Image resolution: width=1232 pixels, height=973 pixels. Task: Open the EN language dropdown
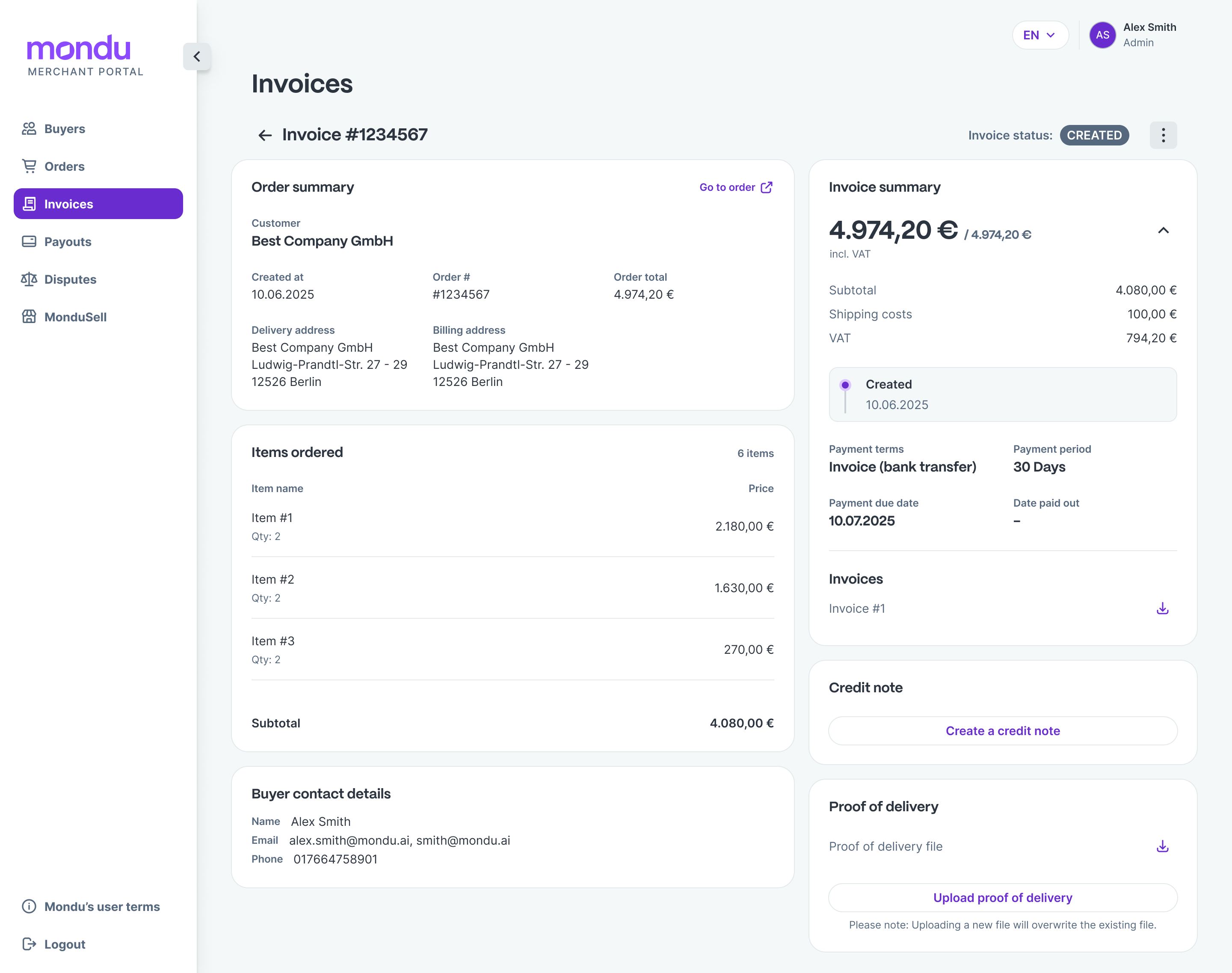click(x=1039, y=36)
